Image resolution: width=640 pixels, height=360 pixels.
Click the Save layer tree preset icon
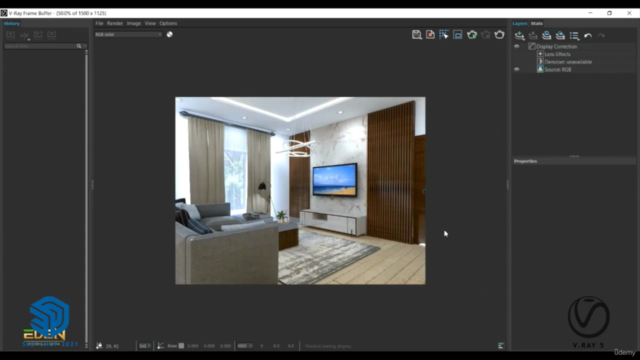tap(547, 36)
